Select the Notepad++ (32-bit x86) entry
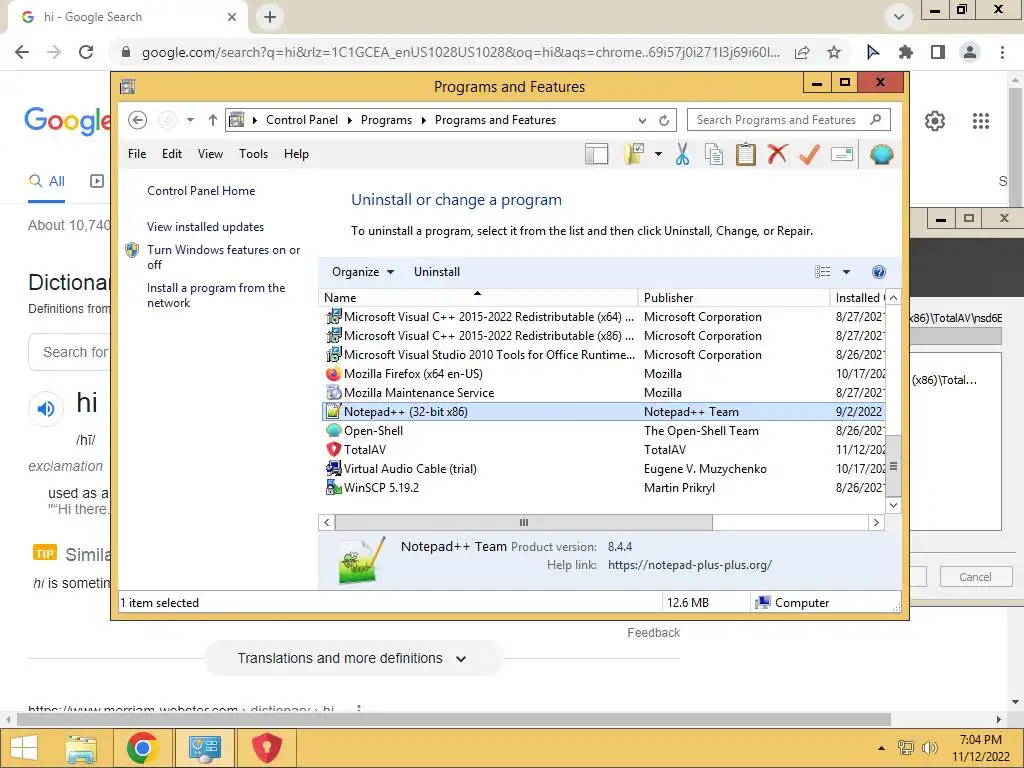 (603, 411)
